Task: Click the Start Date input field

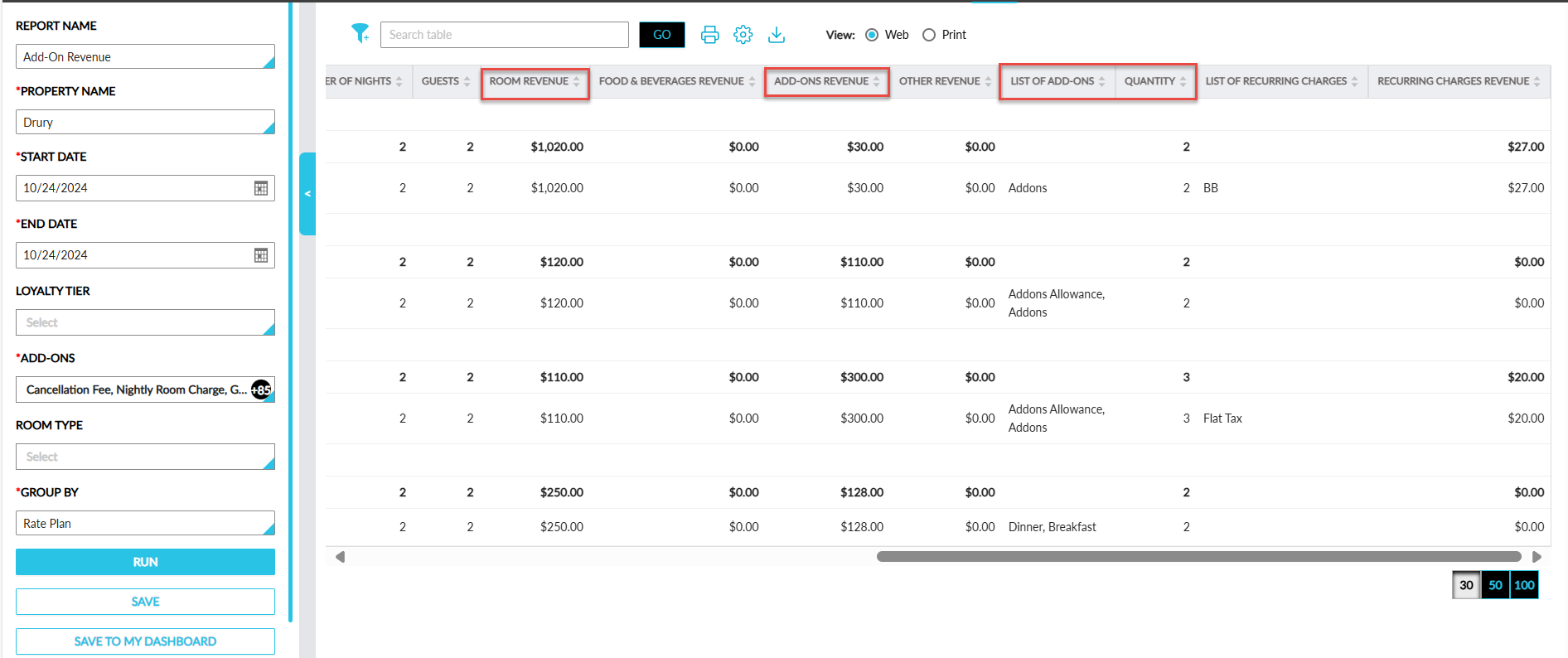Action: [145, 188]
